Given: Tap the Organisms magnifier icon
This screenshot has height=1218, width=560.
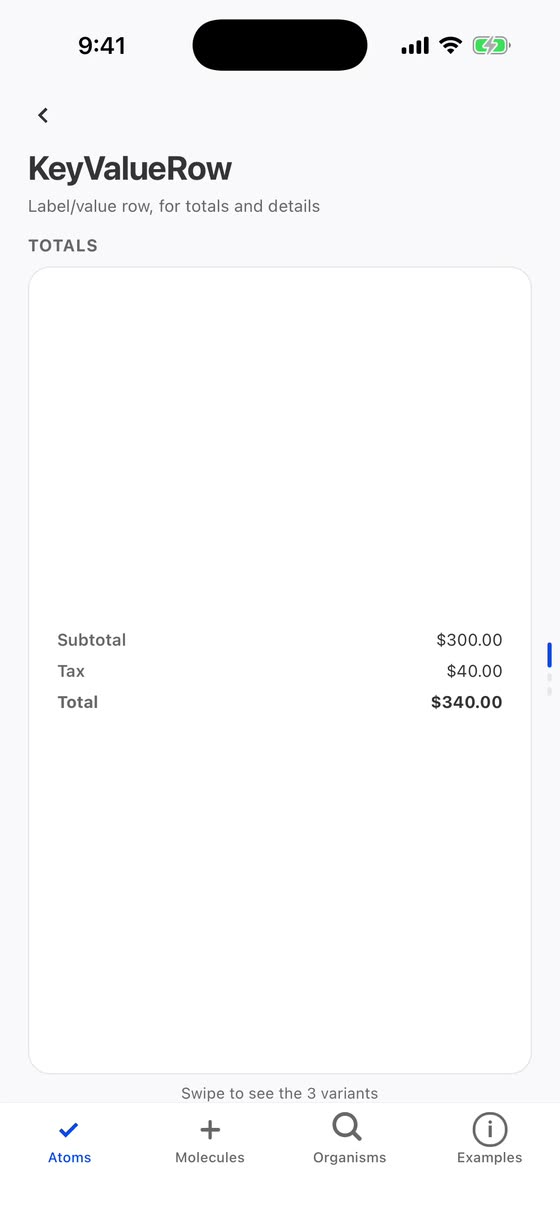Looking at the screenshot, I should [x=347, y=1128].
